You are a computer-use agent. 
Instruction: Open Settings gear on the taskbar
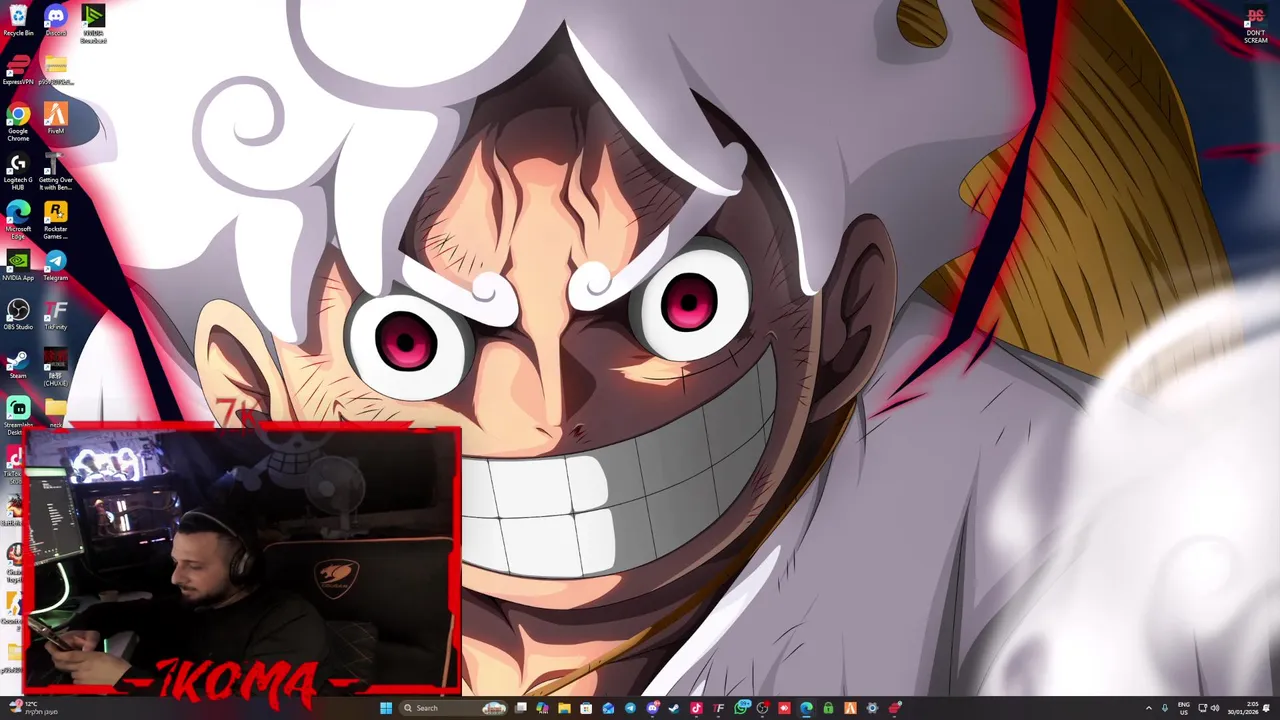872,708
